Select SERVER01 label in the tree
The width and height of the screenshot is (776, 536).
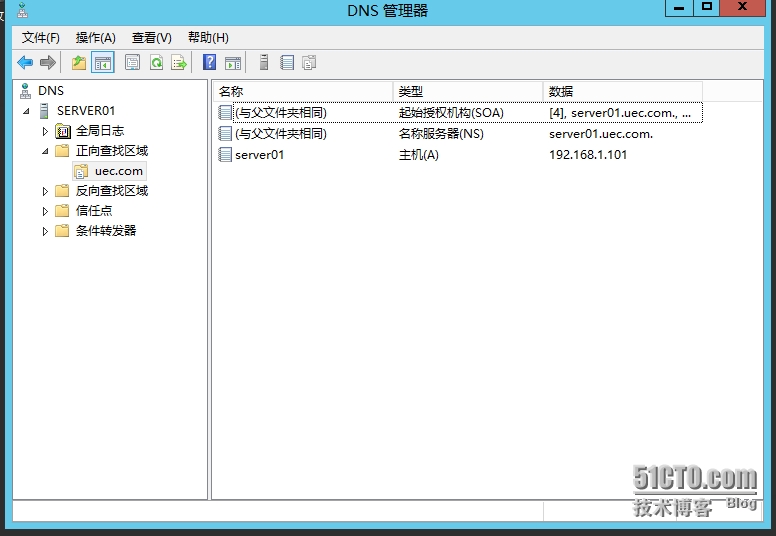86,111
